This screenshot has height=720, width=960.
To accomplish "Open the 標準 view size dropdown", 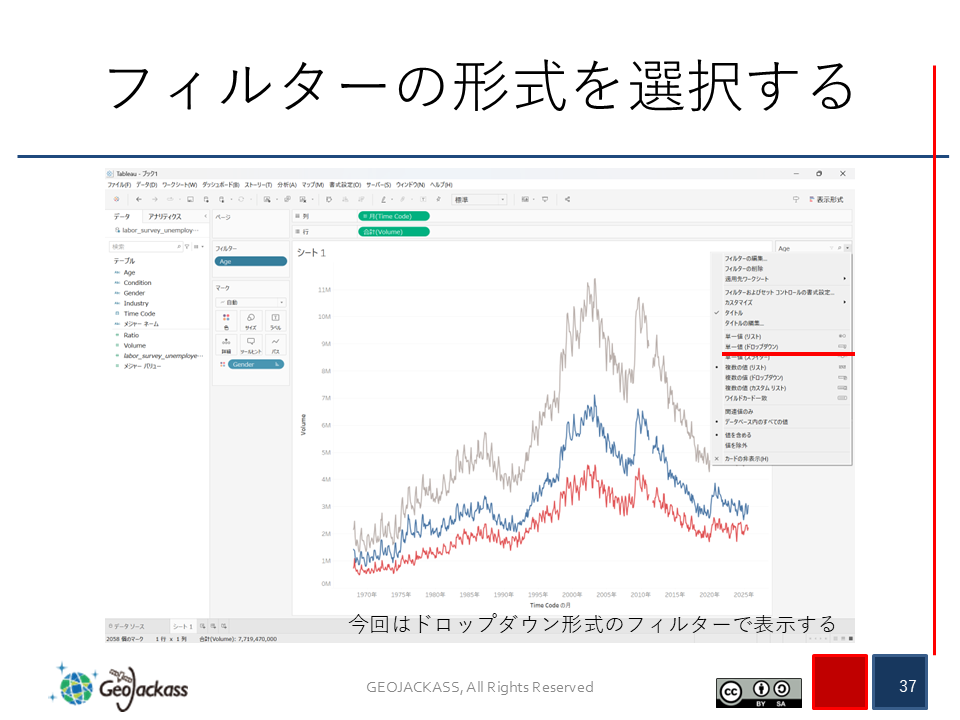I will pos(479,199).
